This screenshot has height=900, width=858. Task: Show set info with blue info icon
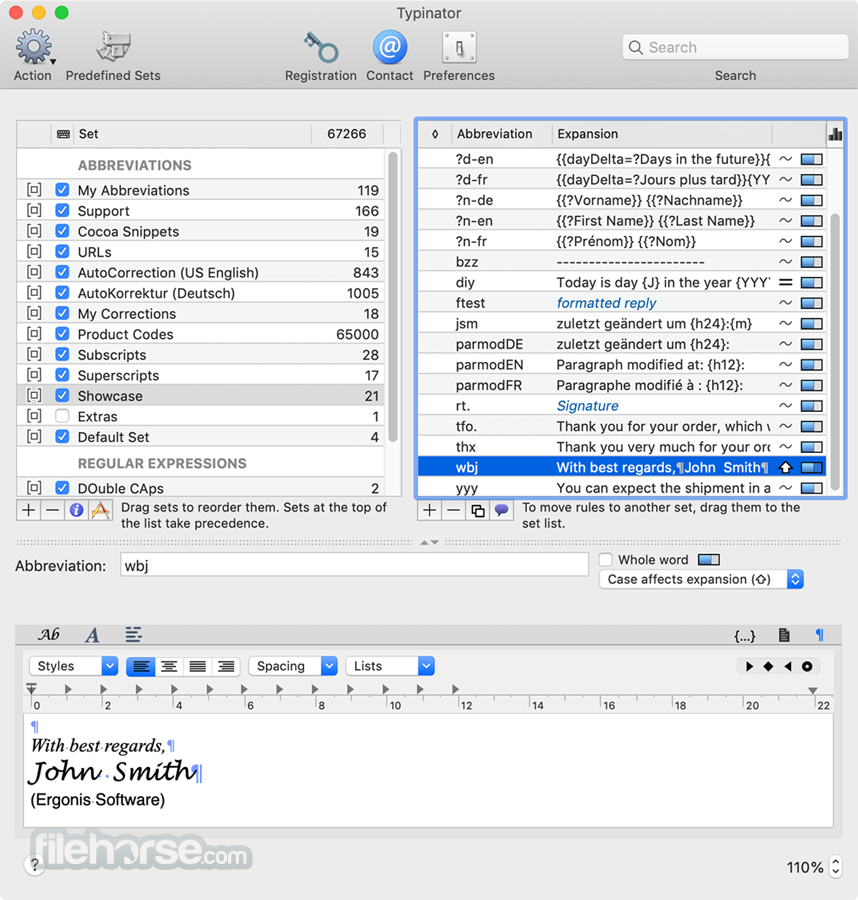76,510
